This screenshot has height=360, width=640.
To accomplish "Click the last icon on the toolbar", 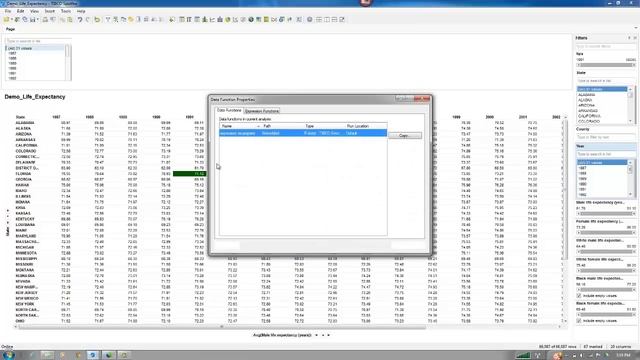I will (x=342, y=19).
